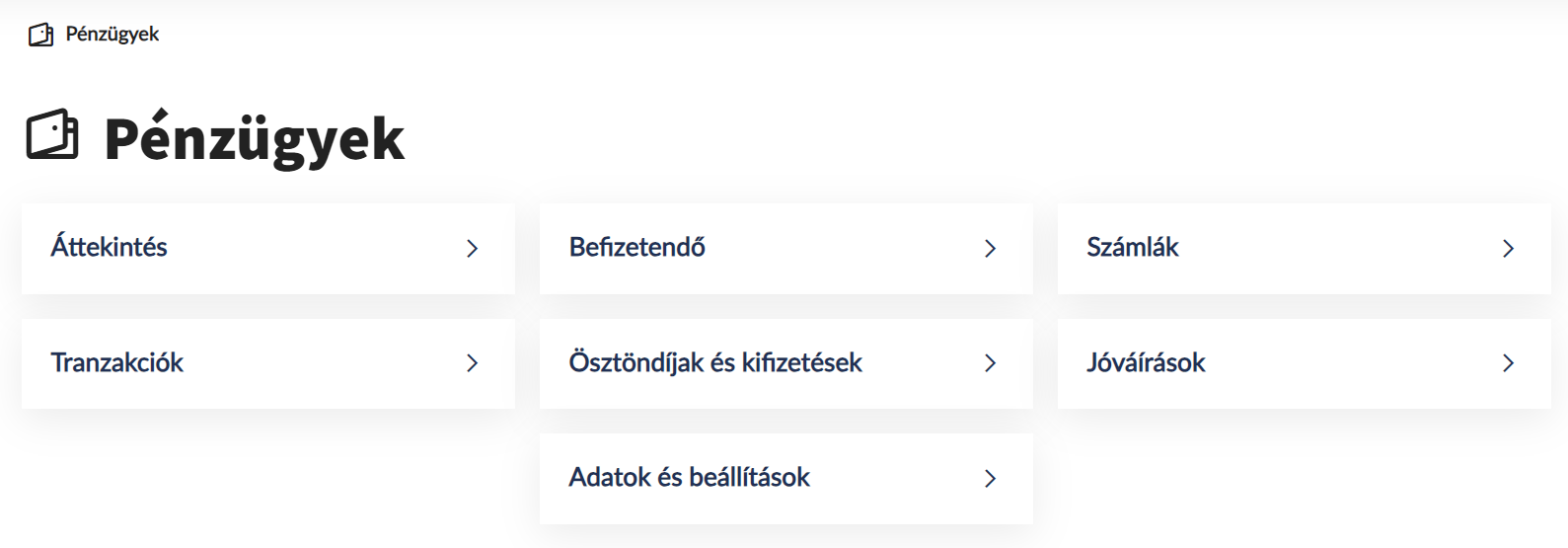This screenshot has width=1568, height=548.
Task: Open Ösztöndíjak és kifizetések label
Action: [x=715, y=362]
